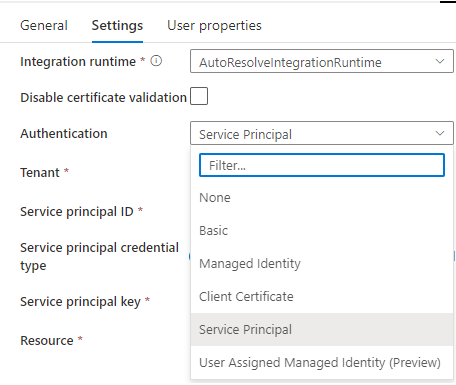Screen dimensions: 456x385
Task: Choose None authentication option
Action: coord(322,198)
